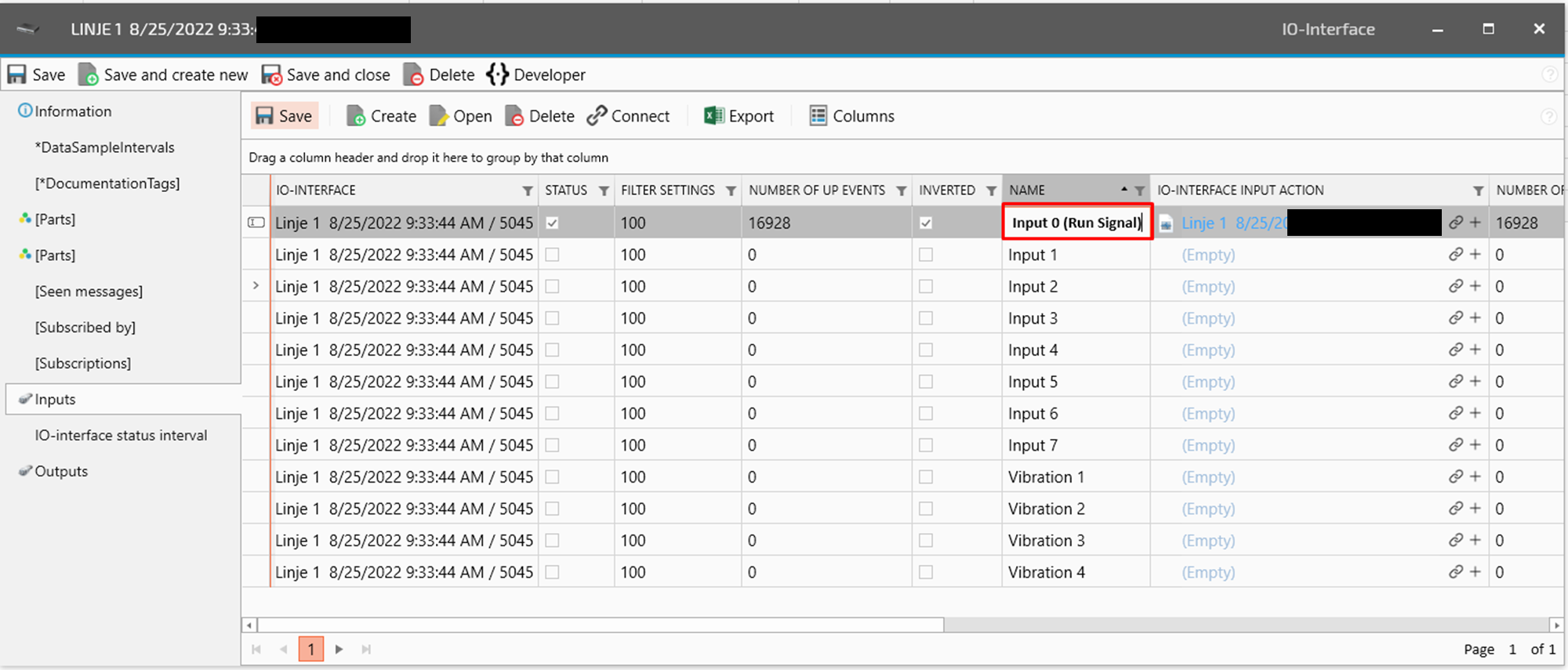Viewport: 1568px width, 670px height.
Task: Click the Delete button in grid toolbar
Action: (x=540, y=116)
